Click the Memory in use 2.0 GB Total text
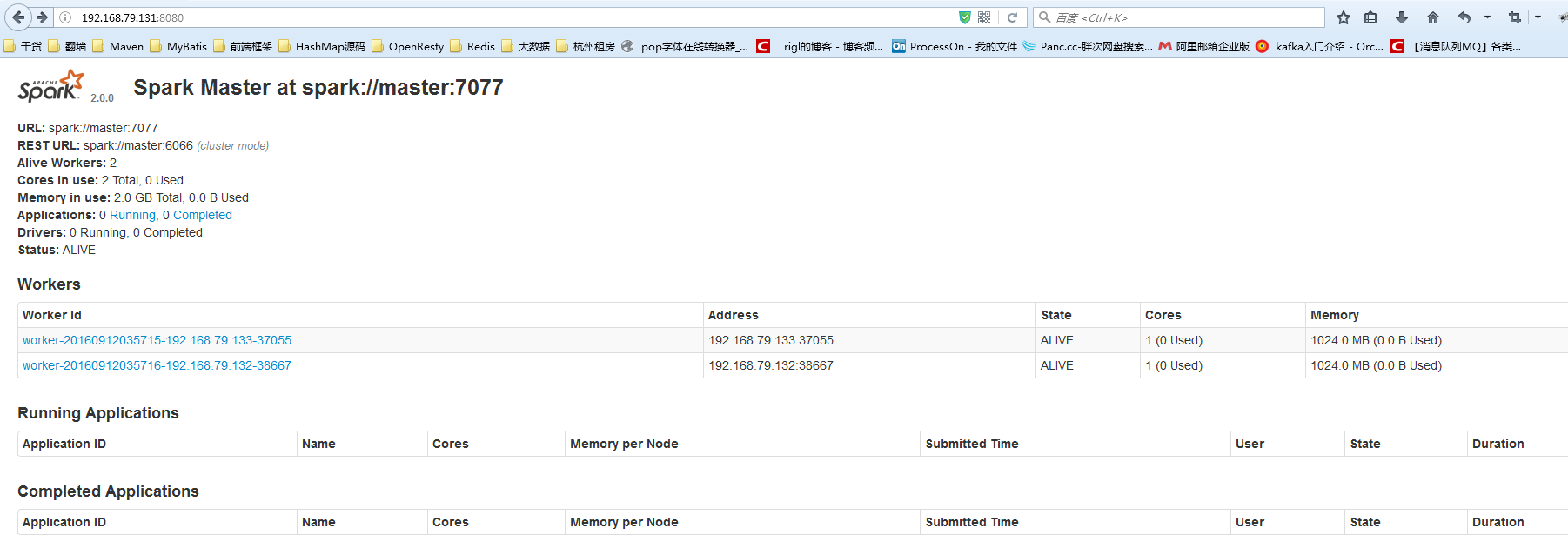Image resolution: width=1568 pixels, height=555 pixels. pos(133,197)
